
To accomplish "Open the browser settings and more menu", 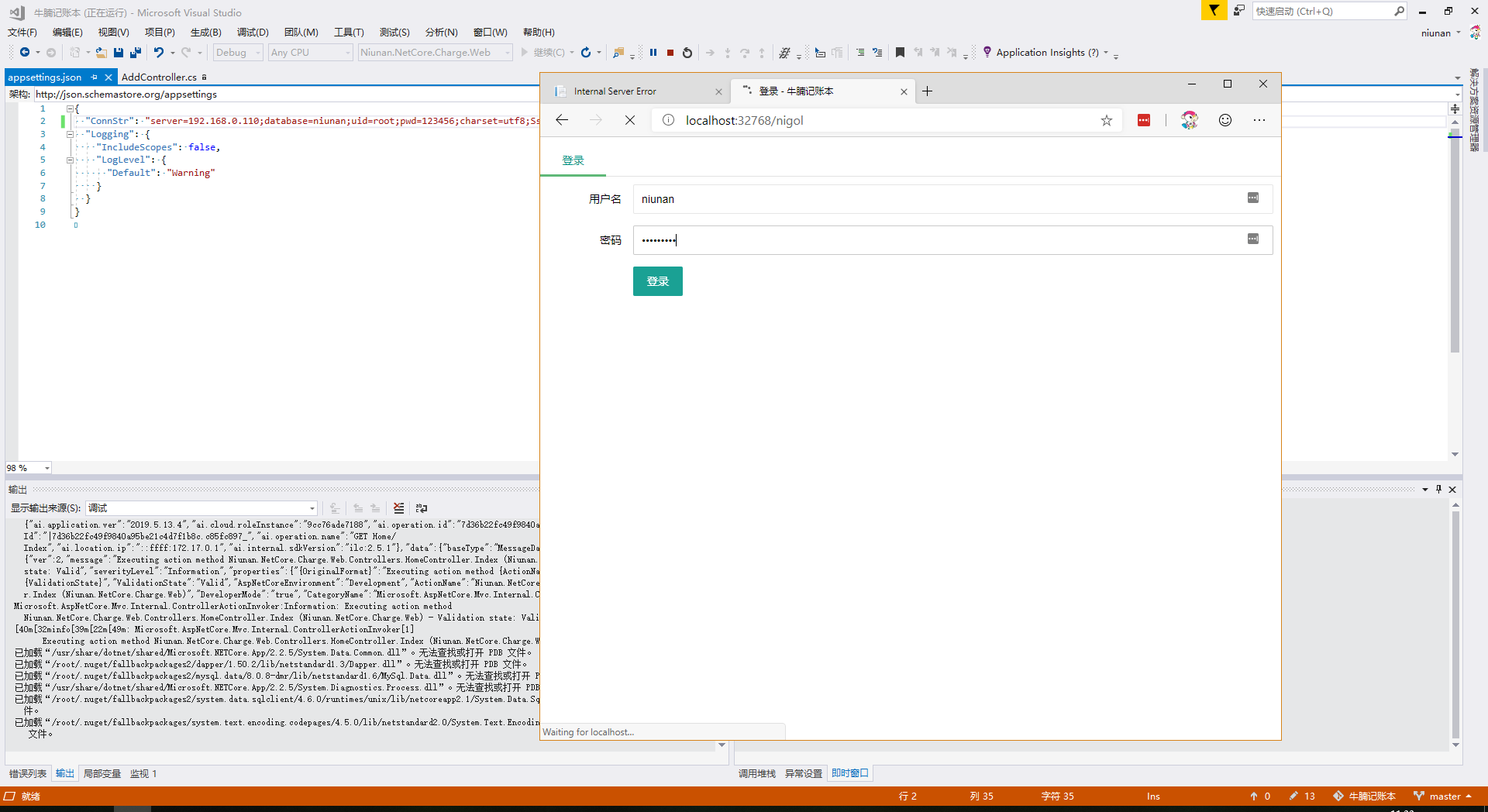I will (1259, 120).
